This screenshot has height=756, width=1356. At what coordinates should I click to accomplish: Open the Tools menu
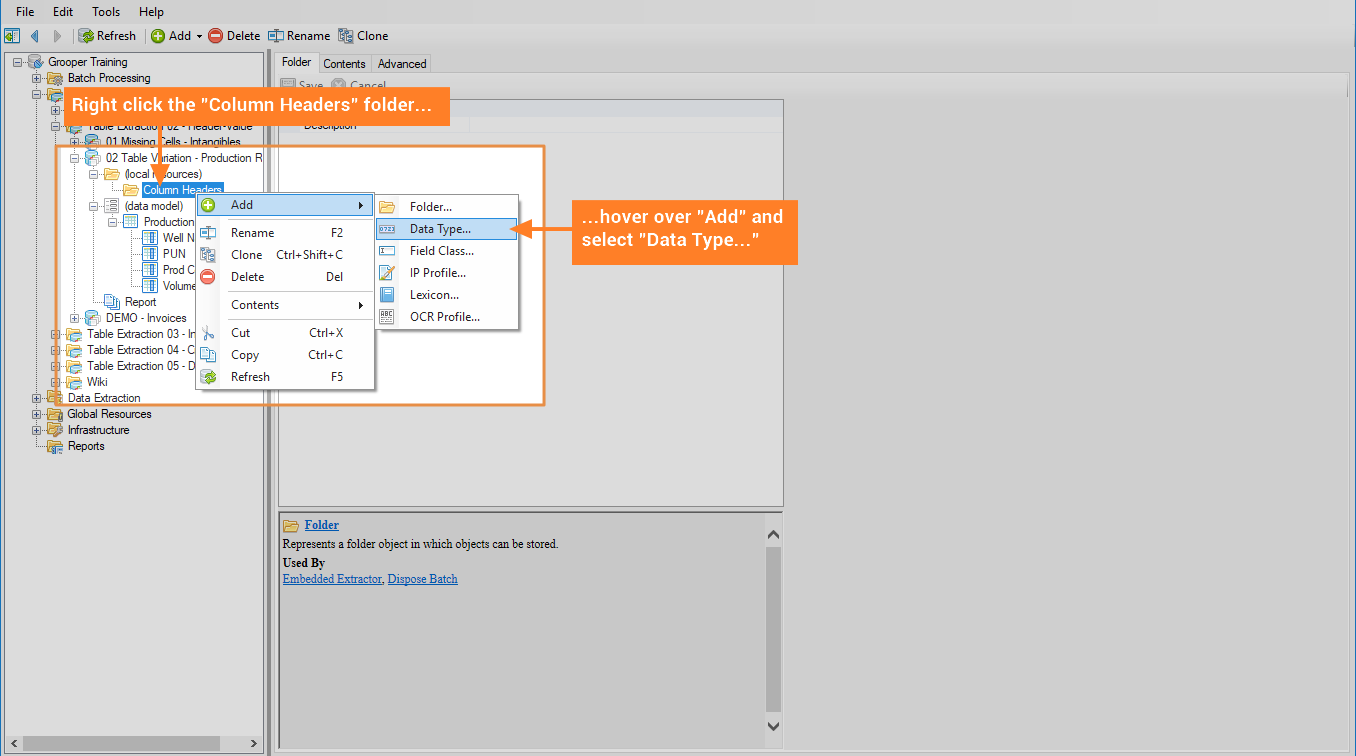[106, 12]
